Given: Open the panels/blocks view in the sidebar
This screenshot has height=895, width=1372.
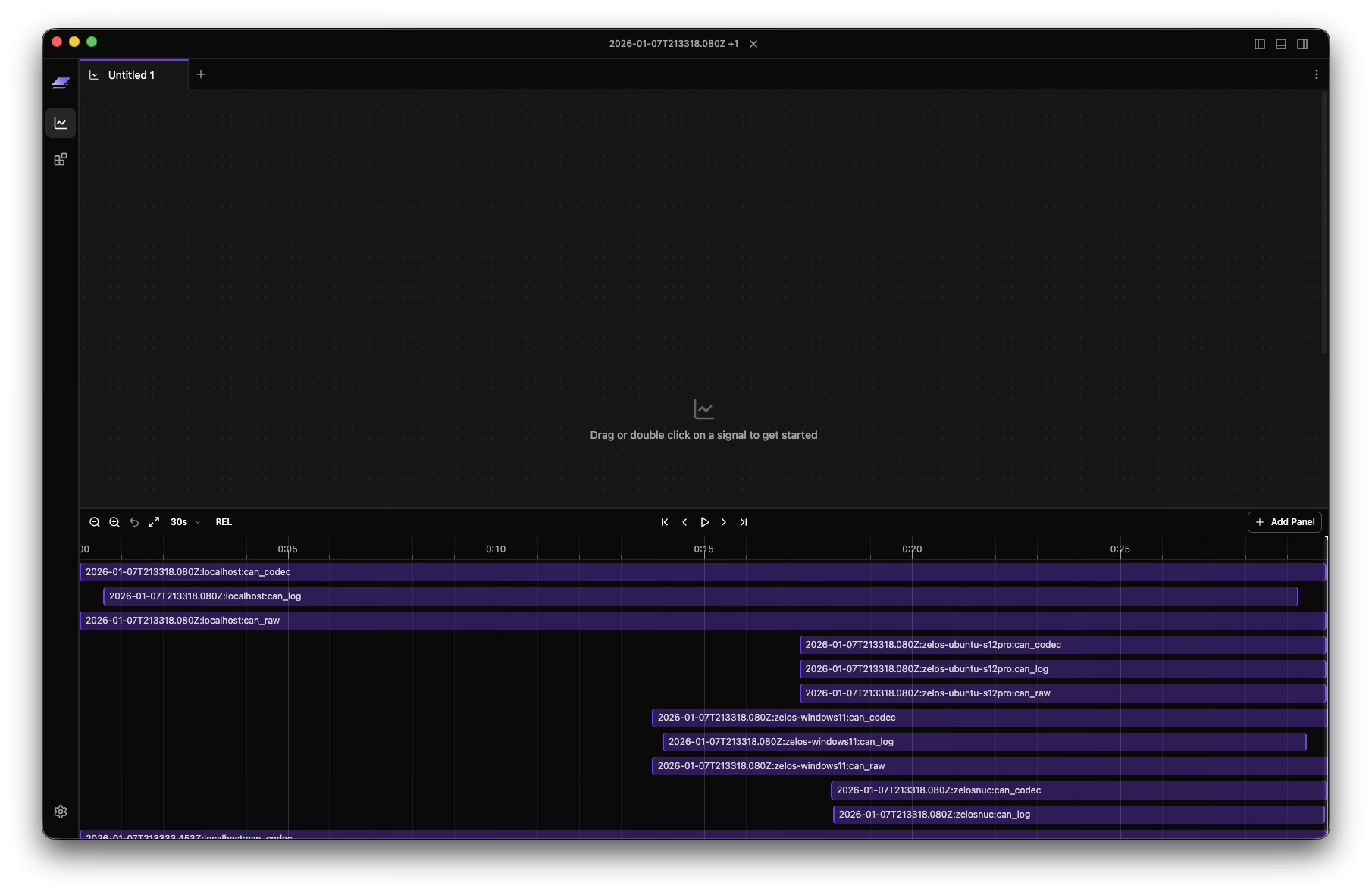Looking at the screenshot, I should click(x=61, y=160).
